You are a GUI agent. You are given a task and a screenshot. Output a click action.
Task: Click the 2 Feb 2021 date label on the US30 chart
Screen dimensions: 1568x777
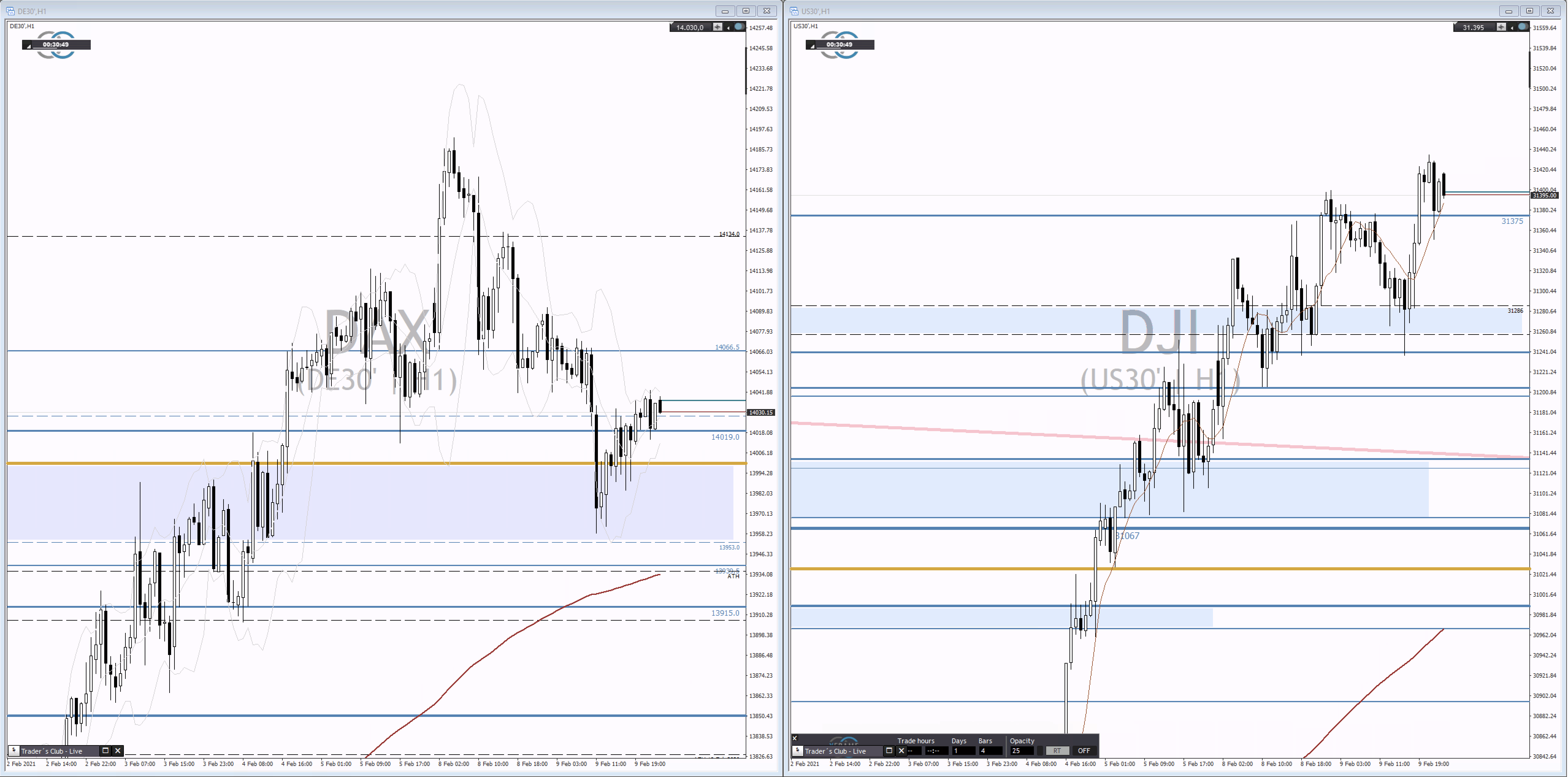(805, 764)
